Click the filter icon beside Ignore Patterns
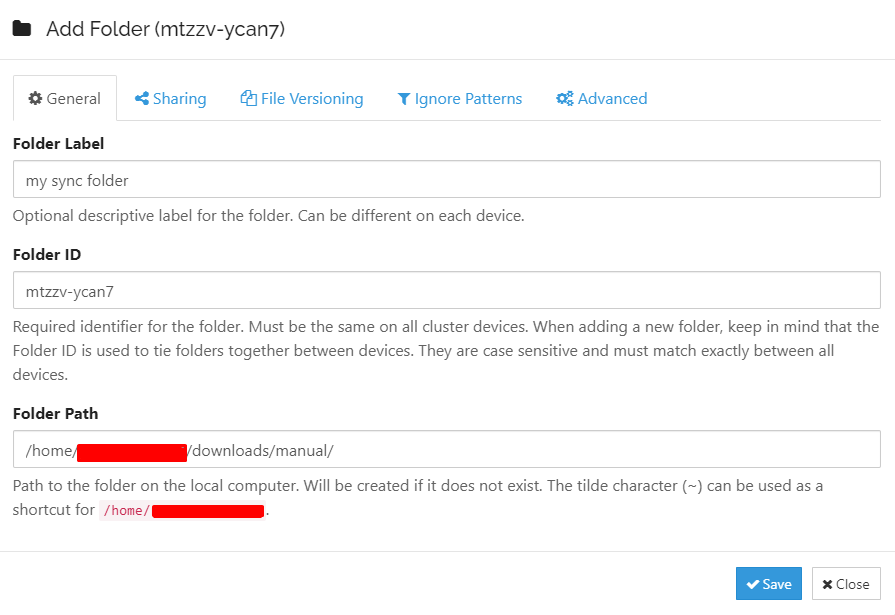This screenshot has width=895, height=615. coord(404,98)
